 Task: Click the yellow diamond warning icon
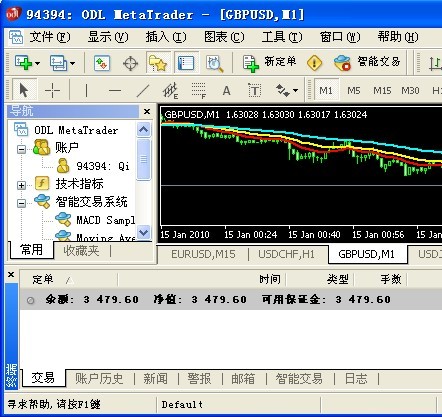[x=314, y=63]
